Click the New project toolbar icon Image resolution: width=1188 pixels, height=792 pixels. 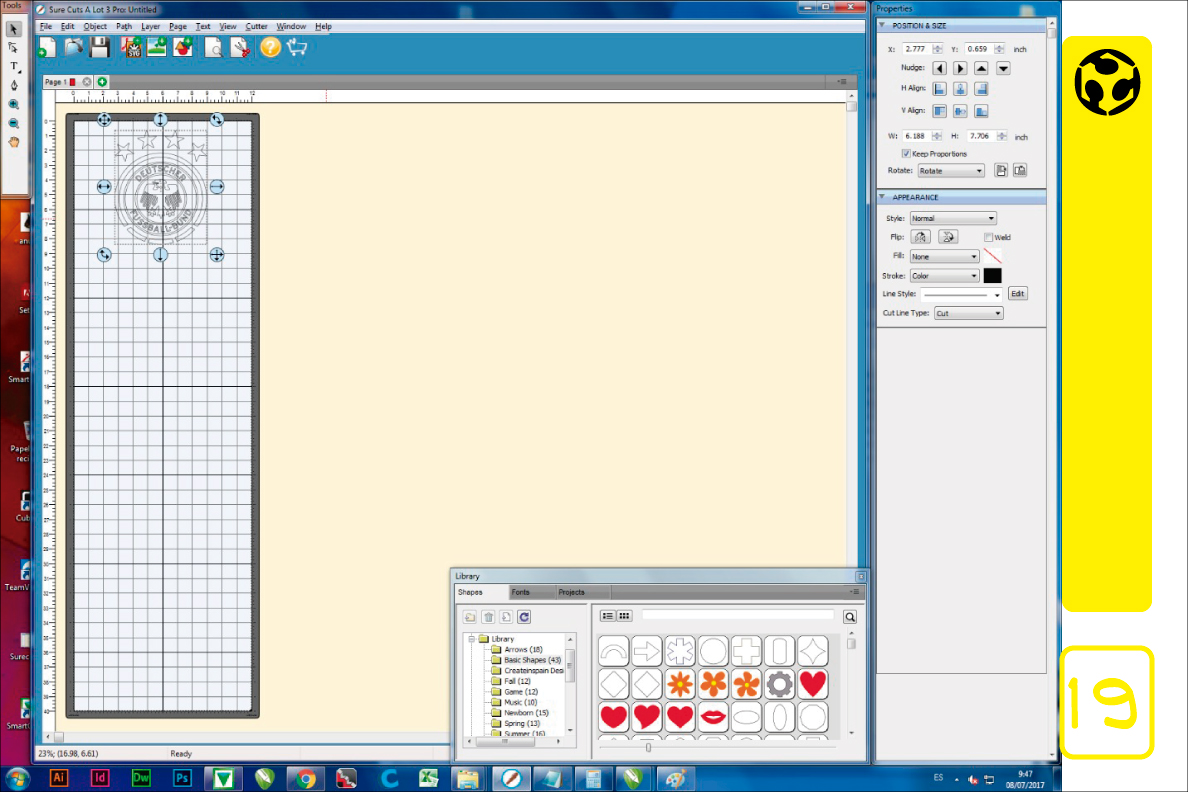pos(47,48)
